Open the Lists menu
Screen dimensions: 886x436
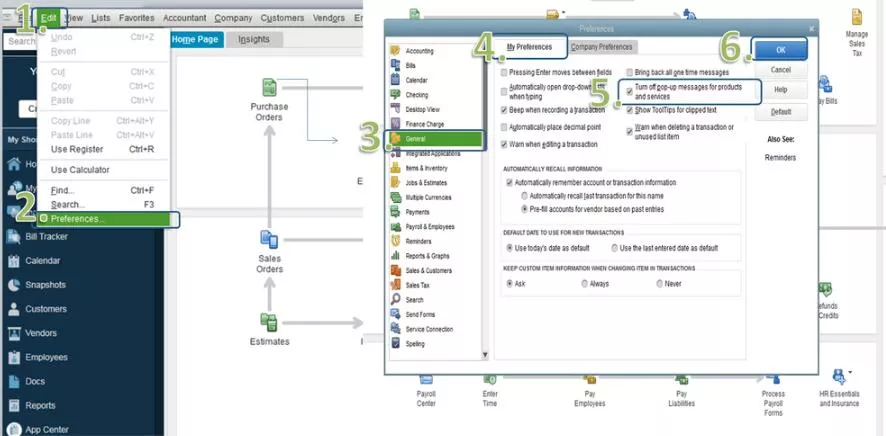click(x=101, y=18)
